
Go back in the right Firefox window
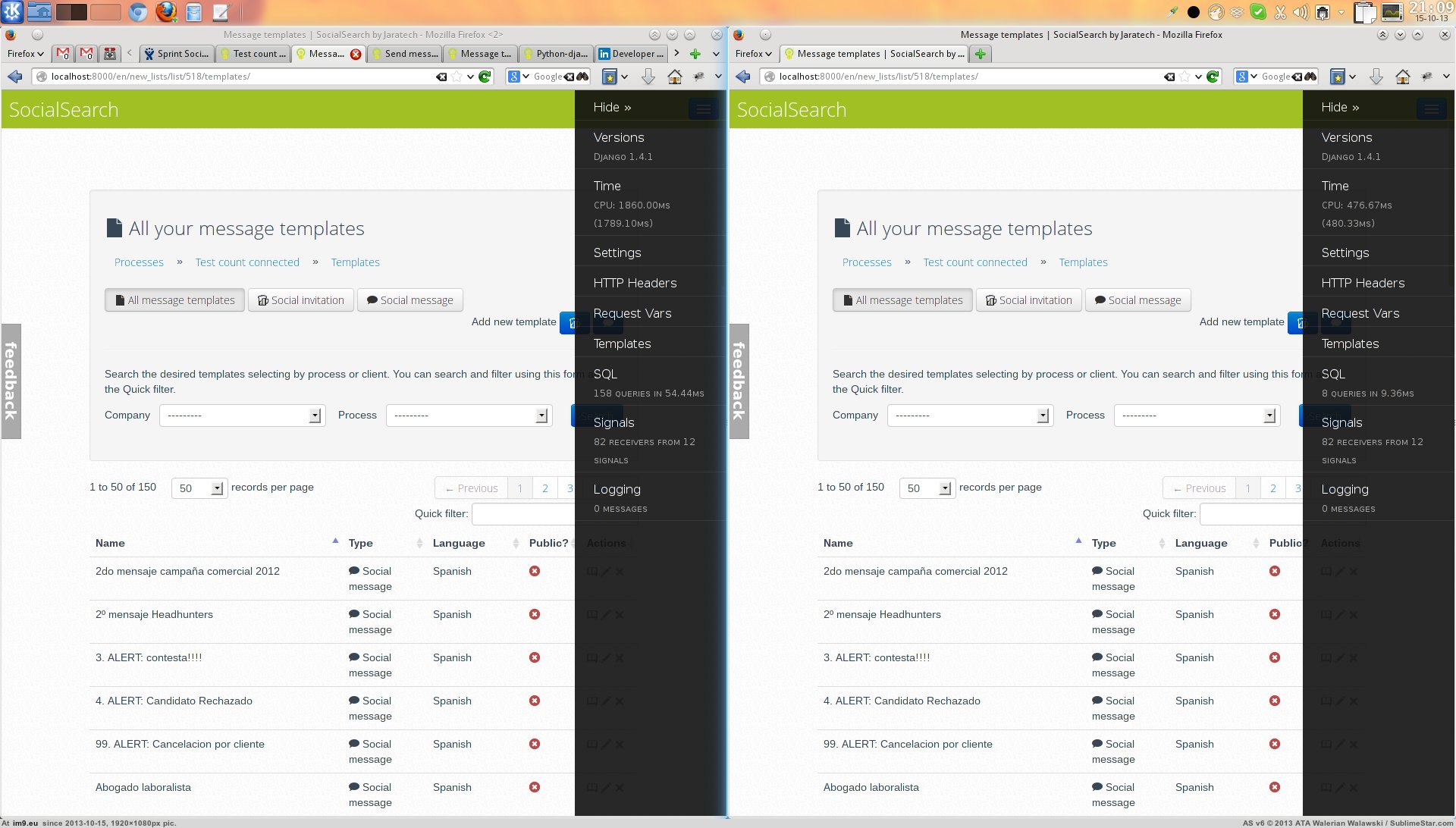coord(742,77)
